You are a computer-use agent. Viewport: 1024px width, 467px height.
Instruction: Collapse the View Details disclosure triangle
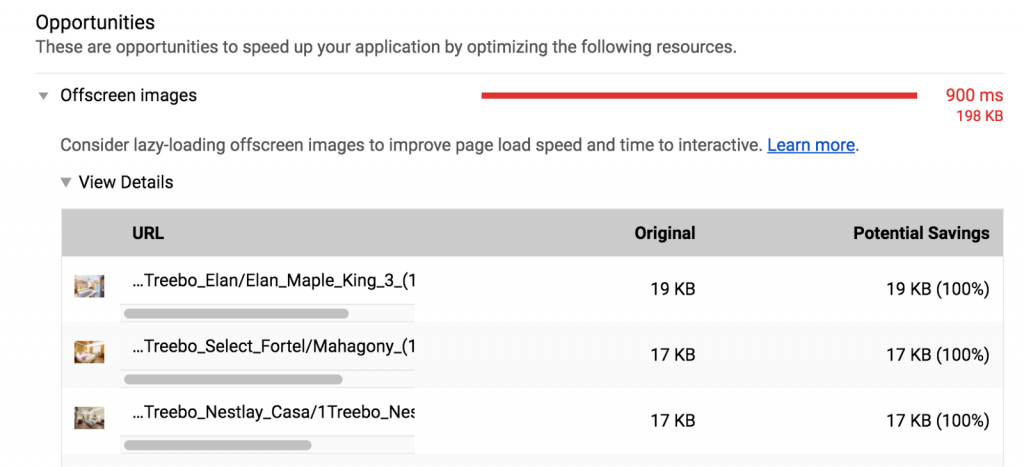tap(65, 182)
